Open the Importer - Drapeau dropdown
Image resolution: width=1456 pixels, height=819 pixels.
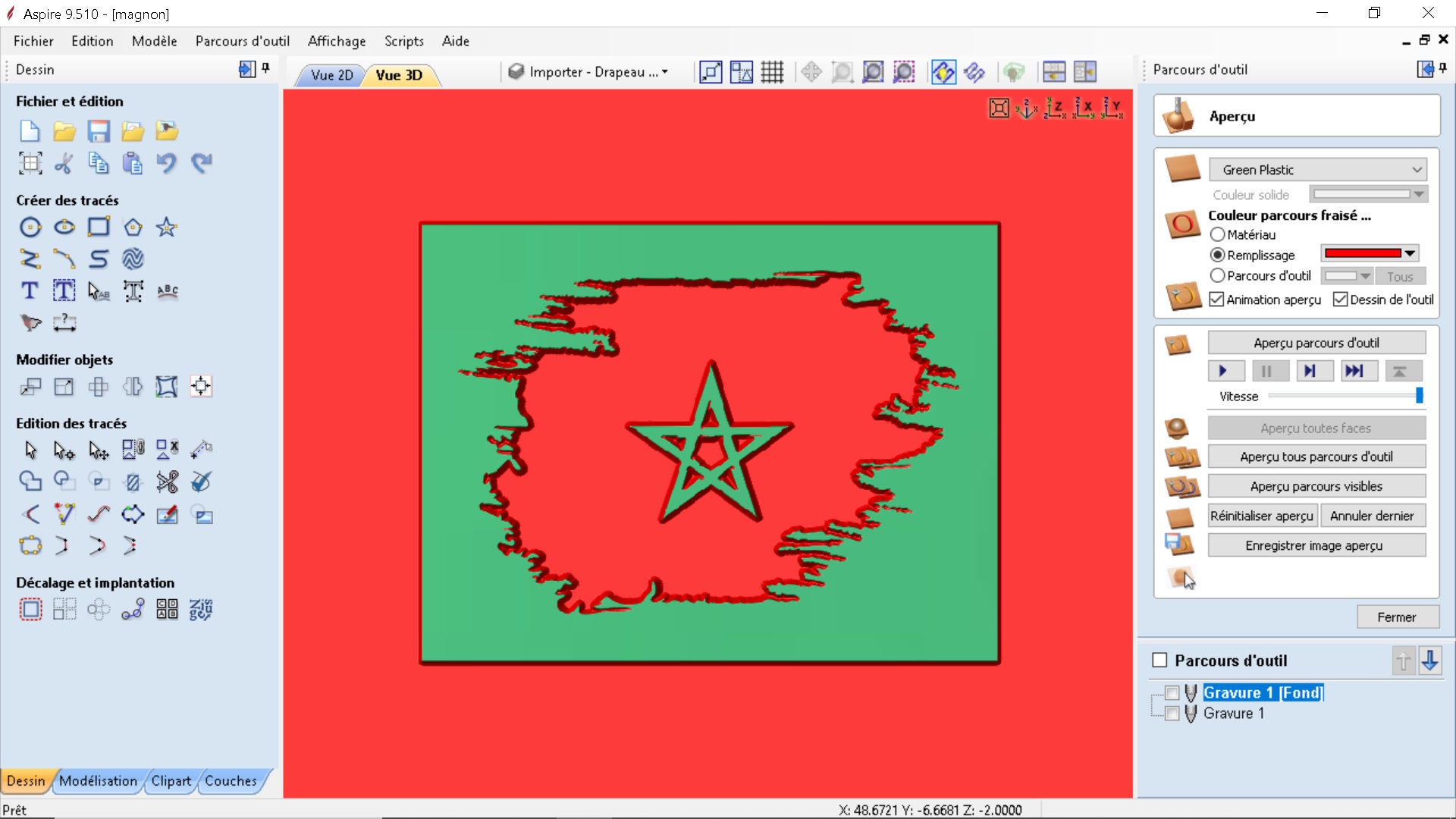point(665,72)
